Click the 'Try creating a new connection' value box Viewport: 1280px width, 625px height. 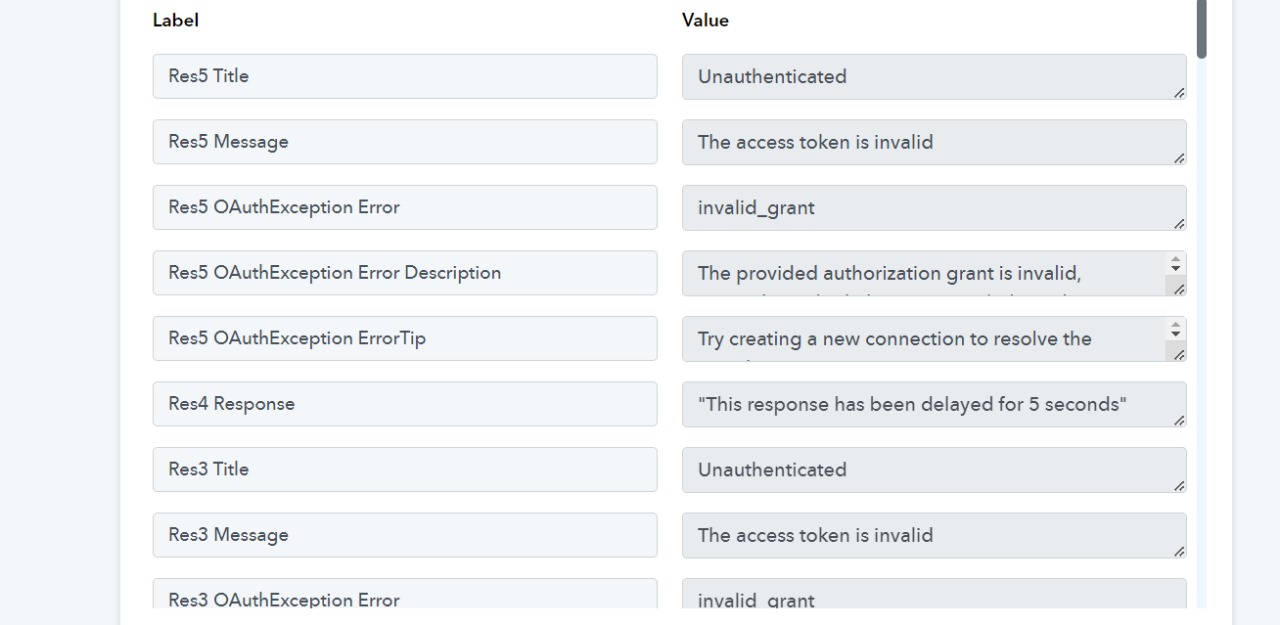[934, 339]
